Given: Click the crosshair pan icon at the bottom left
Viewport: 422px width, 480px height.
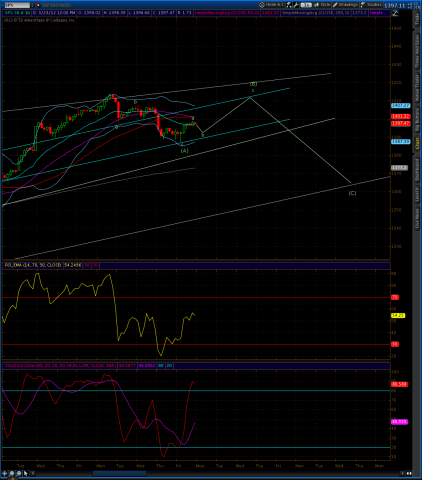Looking at the screenshot, I should (x=4, y=473).
